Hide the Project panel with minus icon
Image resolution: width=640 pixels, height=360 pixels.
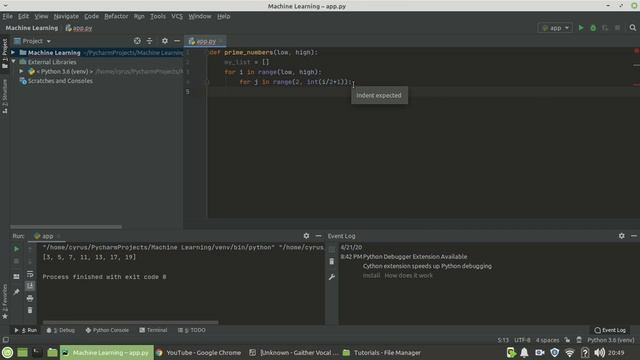tap(177, 41)
